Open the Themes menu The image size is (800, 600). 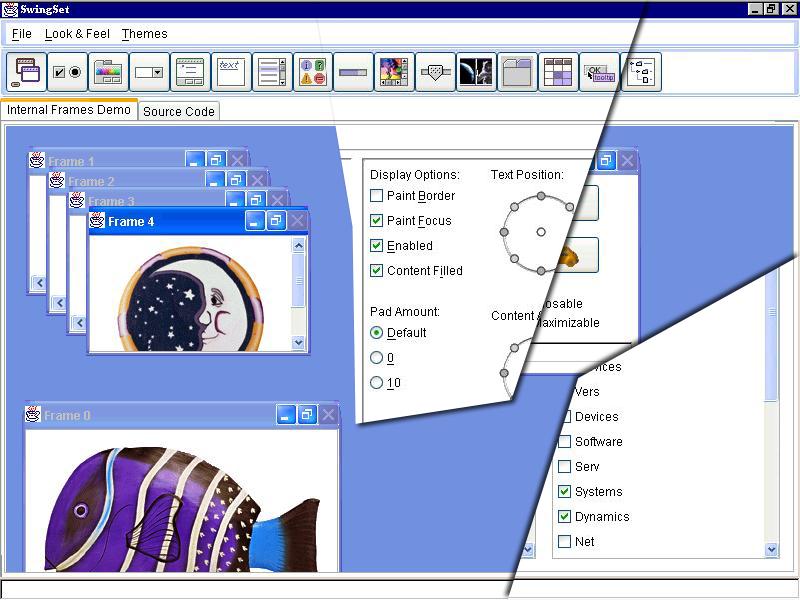click(x=144, y=34)
